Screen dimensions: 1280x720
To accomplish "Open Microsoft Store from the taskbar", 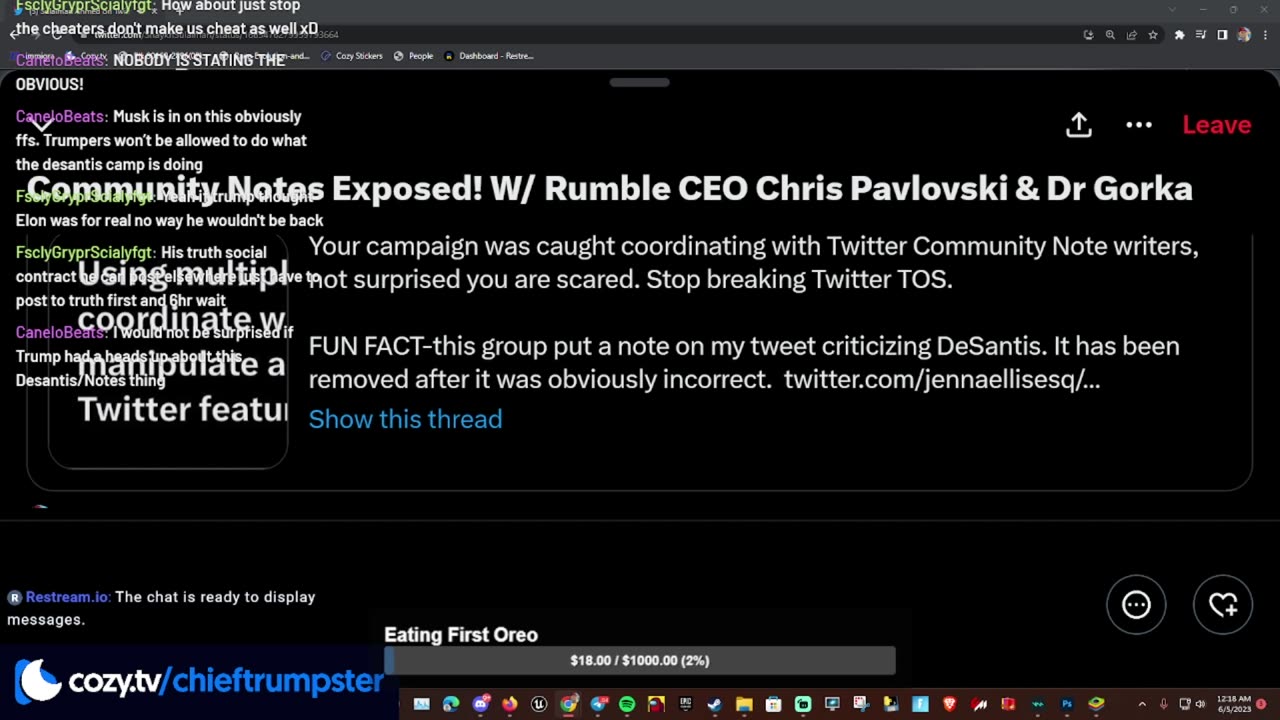I will pos(773,704).
